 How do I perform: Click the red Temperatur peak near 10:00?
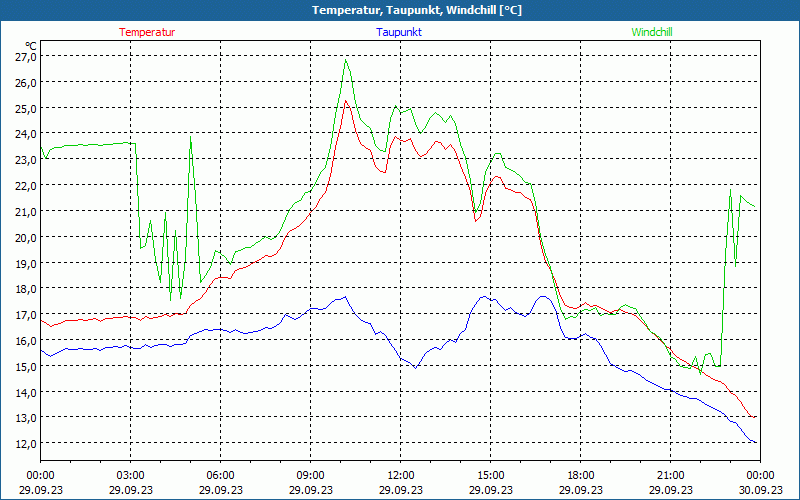346,101
